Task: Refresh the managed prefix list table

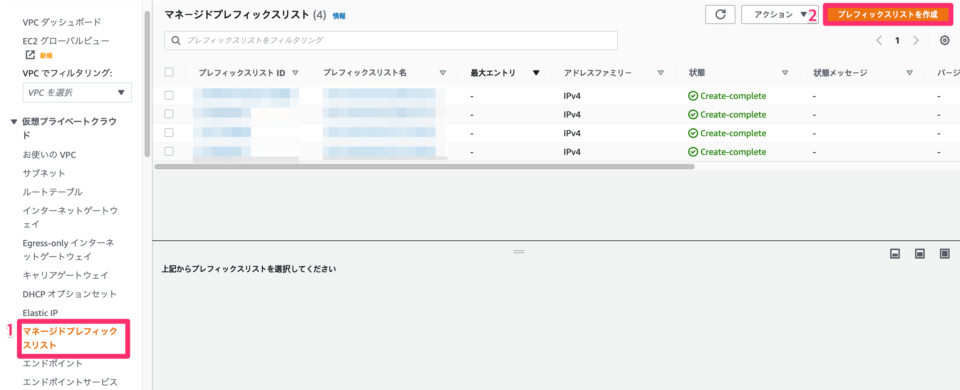Action: (721, 15)
